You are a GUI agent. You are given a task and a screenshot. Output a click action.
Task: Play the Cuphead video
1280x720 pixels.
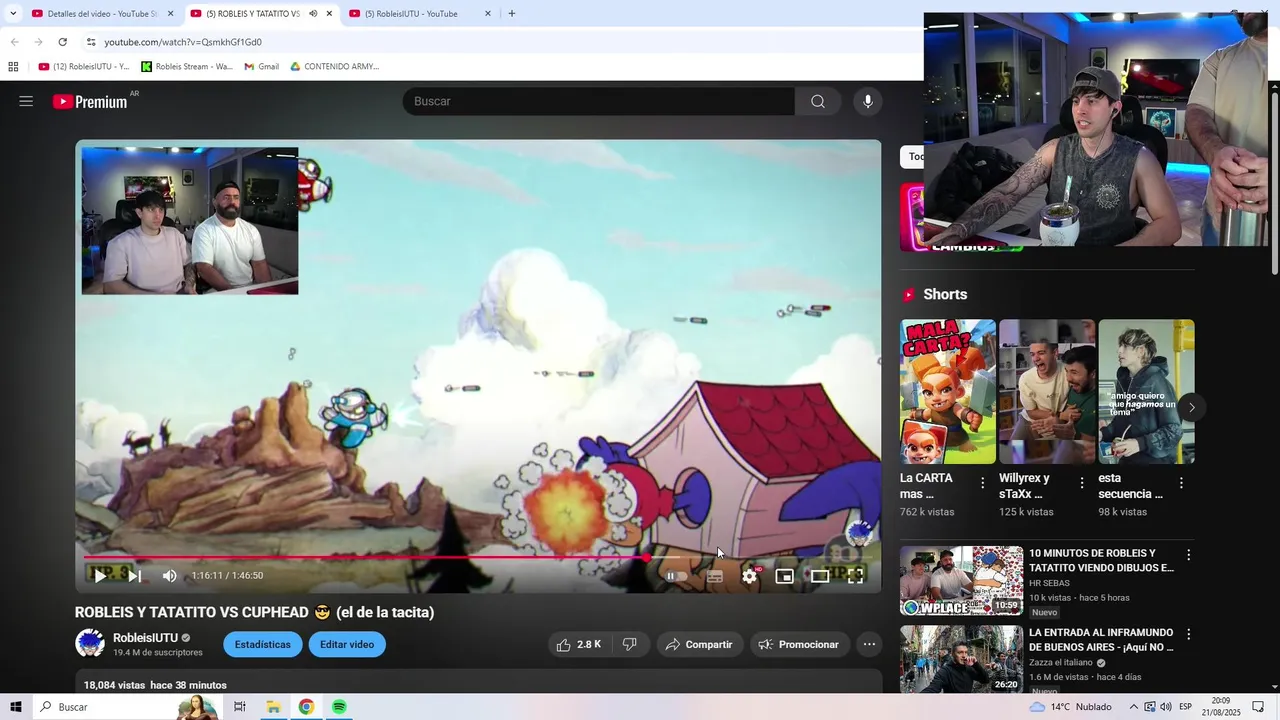[x=100, y=576]
